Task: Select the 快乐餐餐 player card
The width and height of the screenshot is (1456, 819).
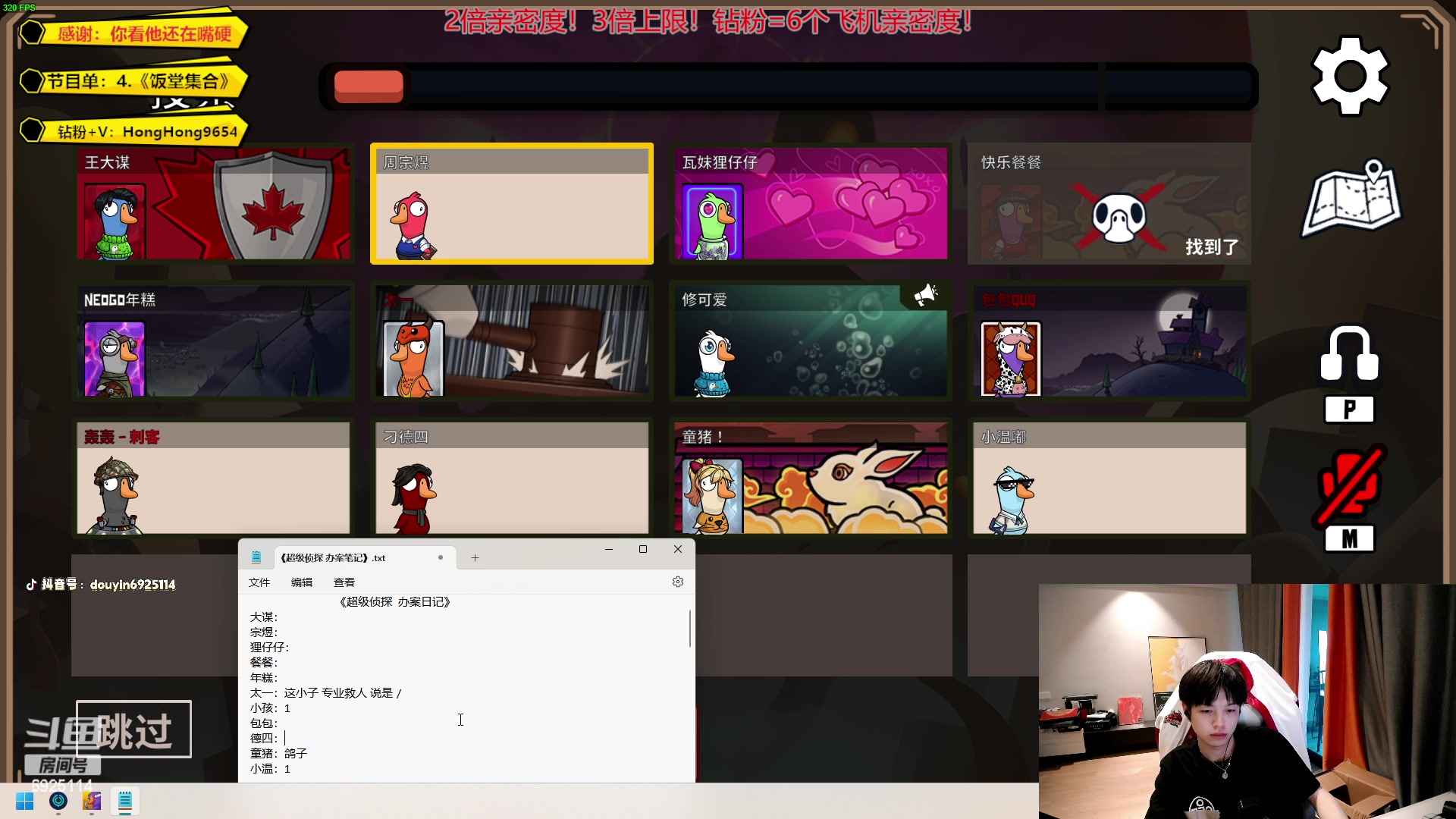Action: 1109,203
